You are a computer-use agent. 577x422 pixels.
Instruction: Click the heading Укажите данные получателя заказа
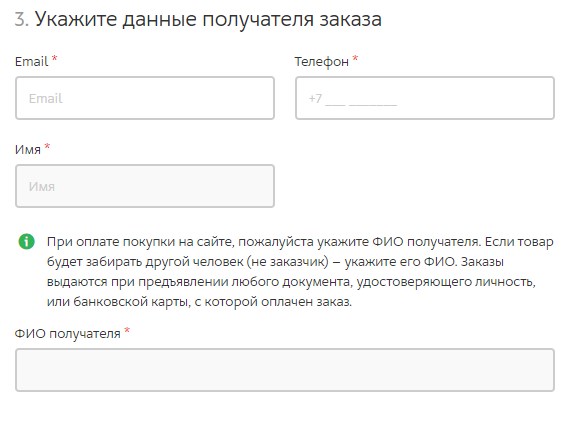(x=208, y=19)
